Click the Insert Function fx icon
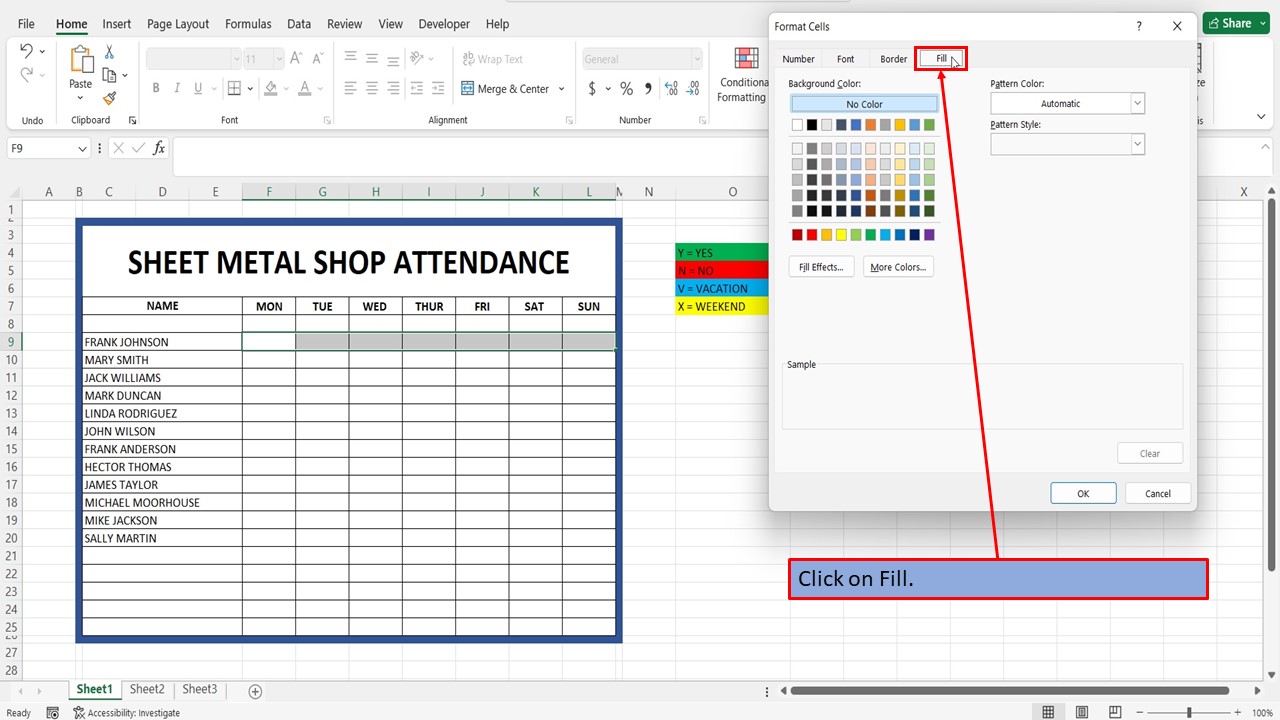 click(159, 148)
